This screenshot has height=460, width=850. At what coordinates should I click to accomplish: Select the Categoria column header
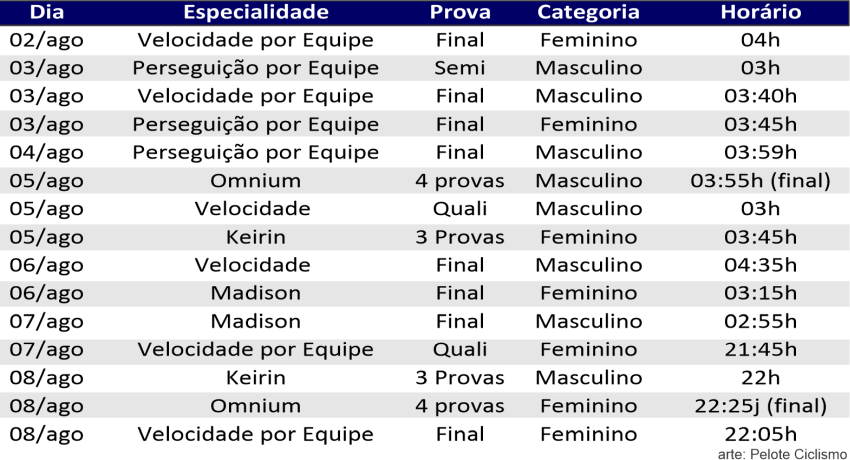588,13
